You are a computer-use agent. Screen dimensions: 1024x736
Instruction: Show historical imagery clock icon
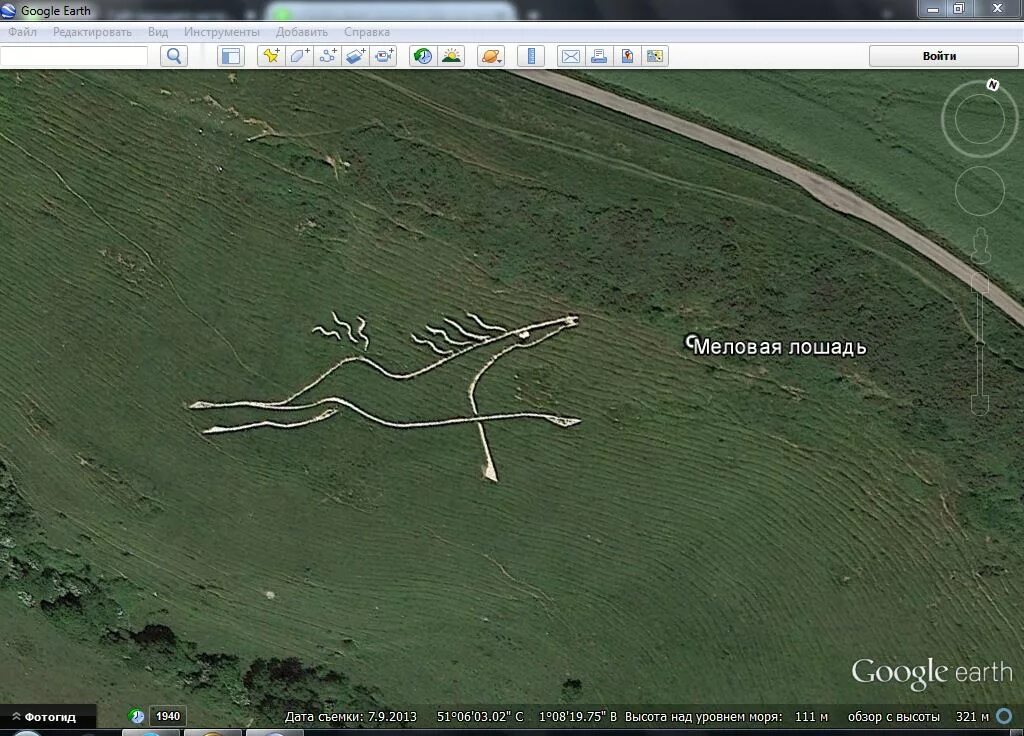(423, 56)
